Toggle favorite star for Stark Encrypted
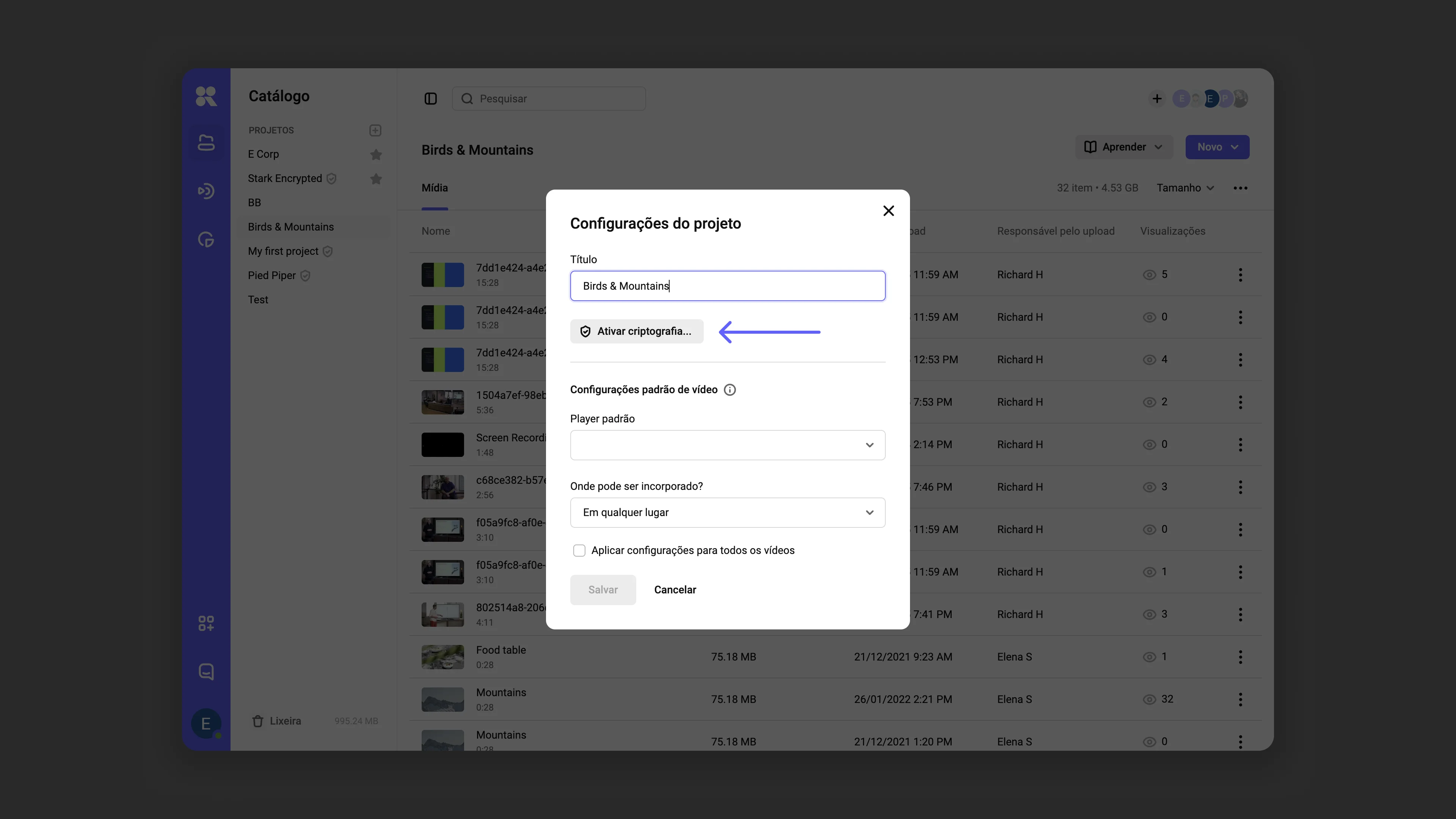The image size is (1456, 819). pyautogui.click(x=376, y=179)
